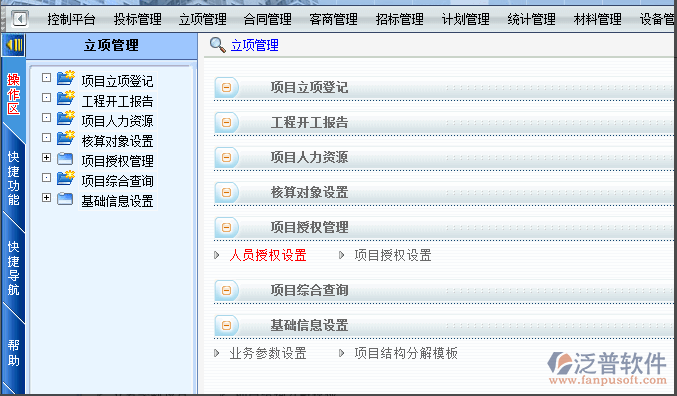This screenshot has width=677, height=396.
Task: Toggle the orange minus button for 核算对象设置 section
Action: click(226, 193)
